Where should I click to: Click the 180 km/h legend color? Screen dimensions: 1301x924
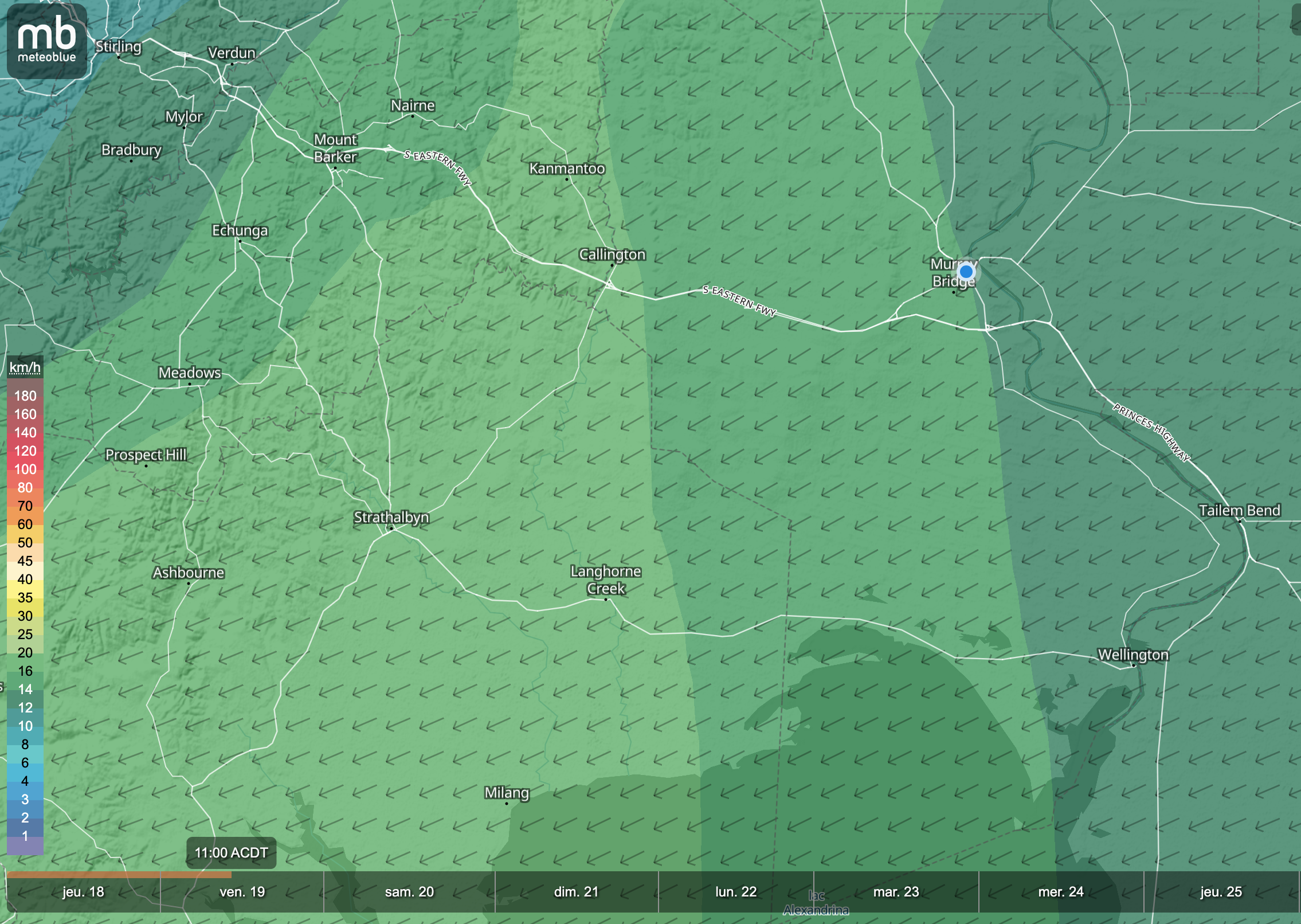25,396
